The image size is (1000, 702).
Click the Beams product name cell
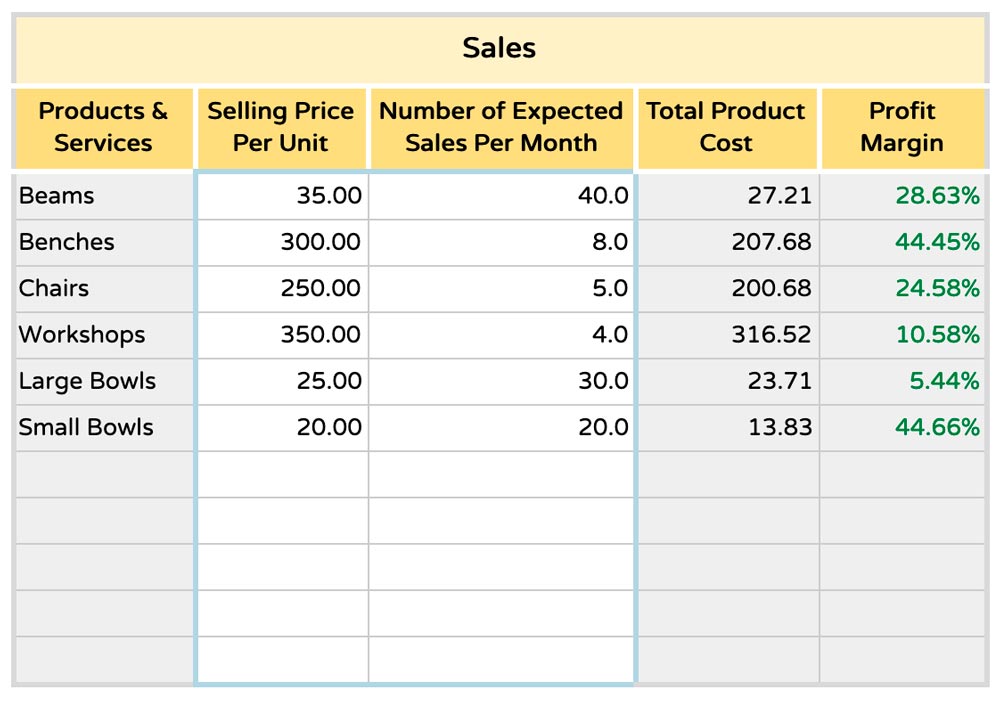(105, 196)
